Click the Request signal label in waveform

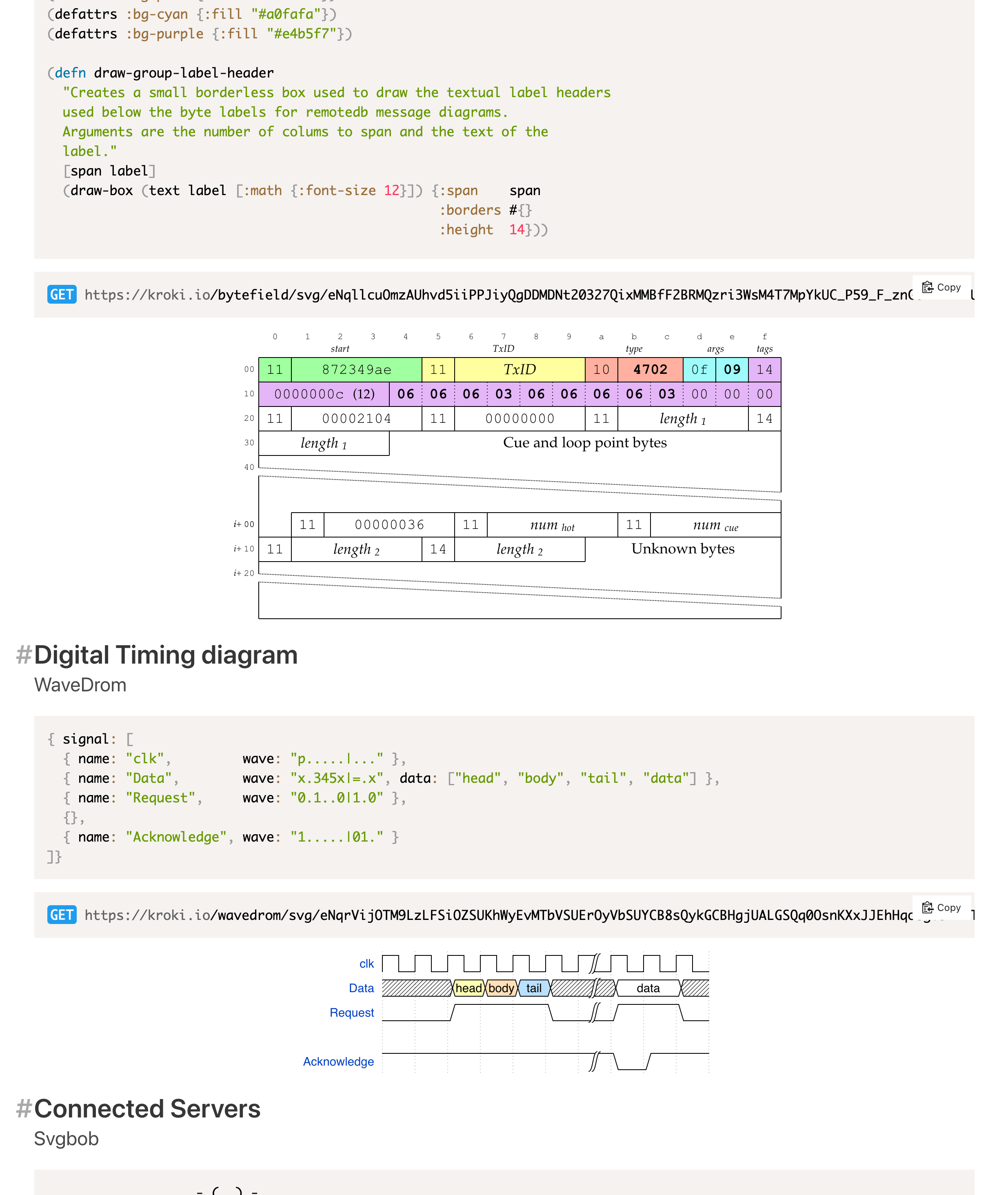pos(351,1013)
